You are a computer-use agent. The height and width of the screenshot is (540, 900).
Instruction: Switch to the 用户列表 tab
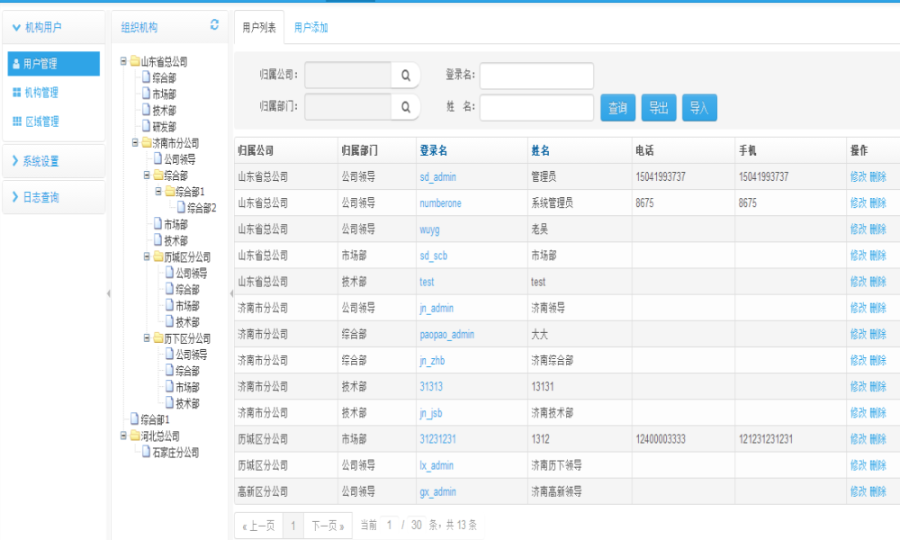[259, 27]
